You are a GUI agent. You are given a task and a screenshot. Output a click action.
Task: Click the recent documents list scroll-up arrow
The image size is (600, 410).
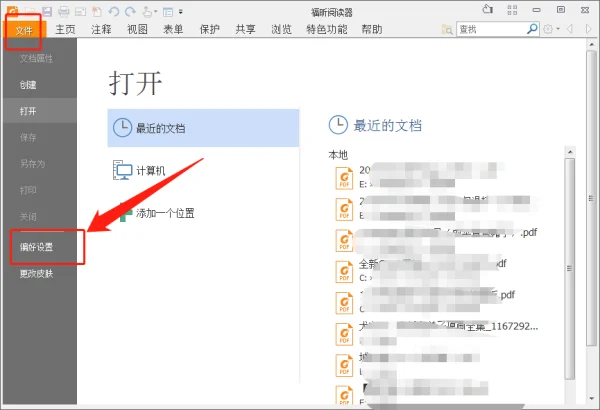pyautogui.click(x=570, y=152)
